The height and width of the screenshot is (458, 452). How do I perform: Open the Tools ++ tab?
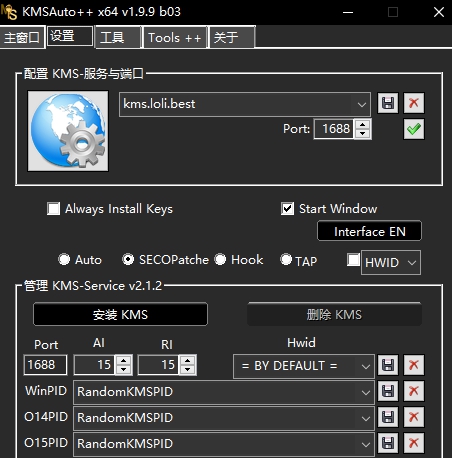point(175,37)
